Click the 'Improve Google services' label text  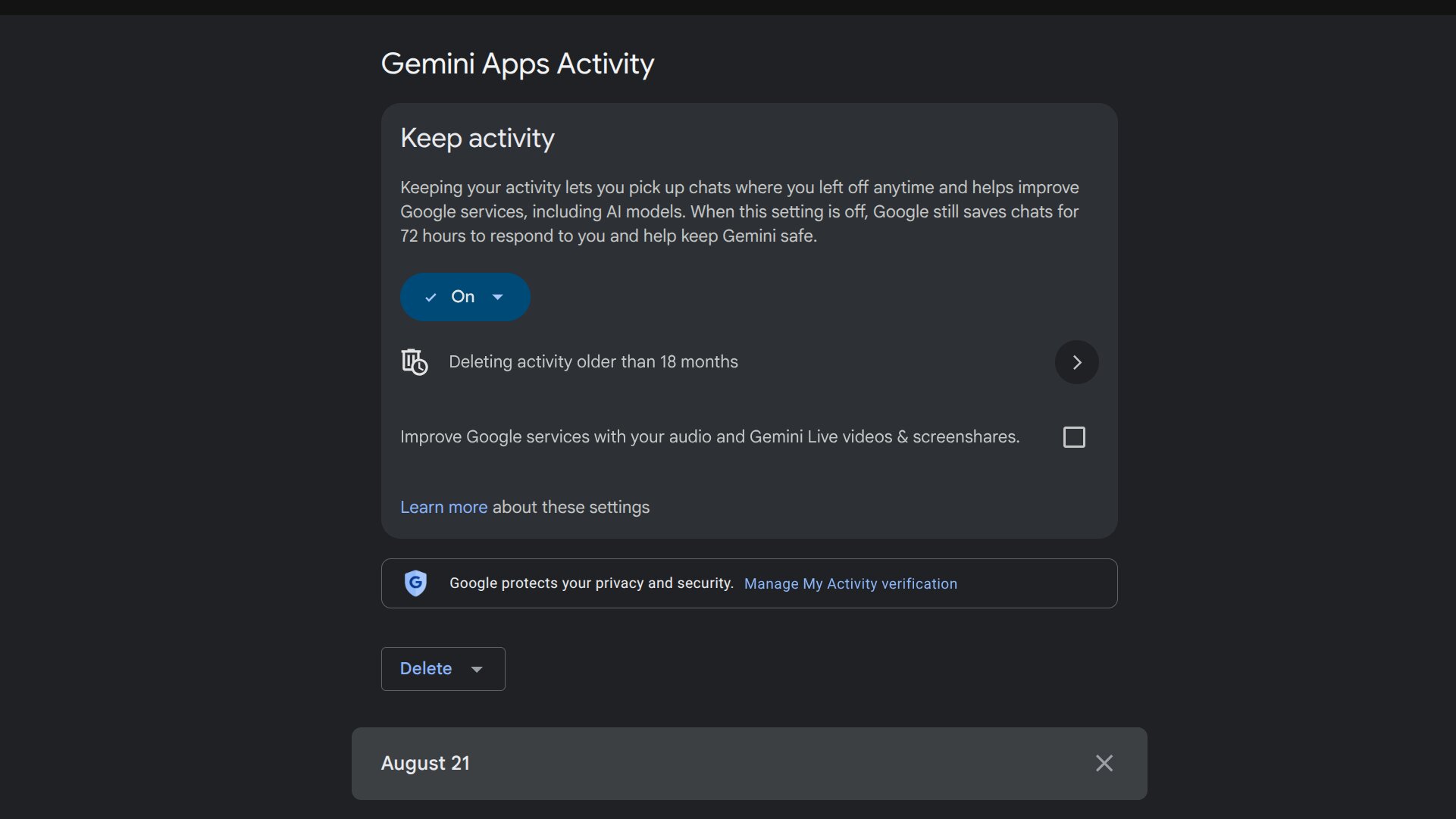coord(709,437)
